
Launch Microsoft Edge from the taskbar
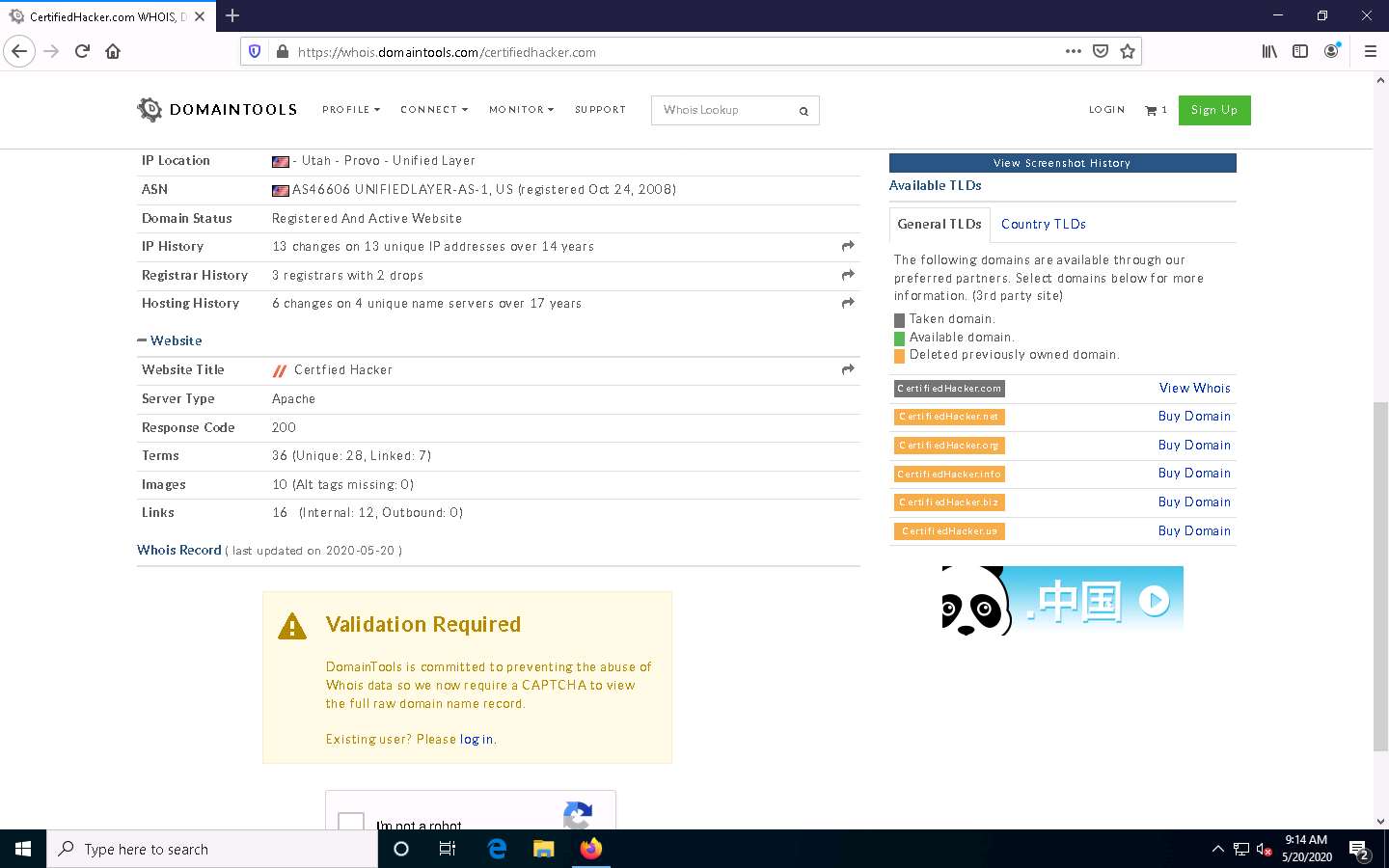coord(497,849)
